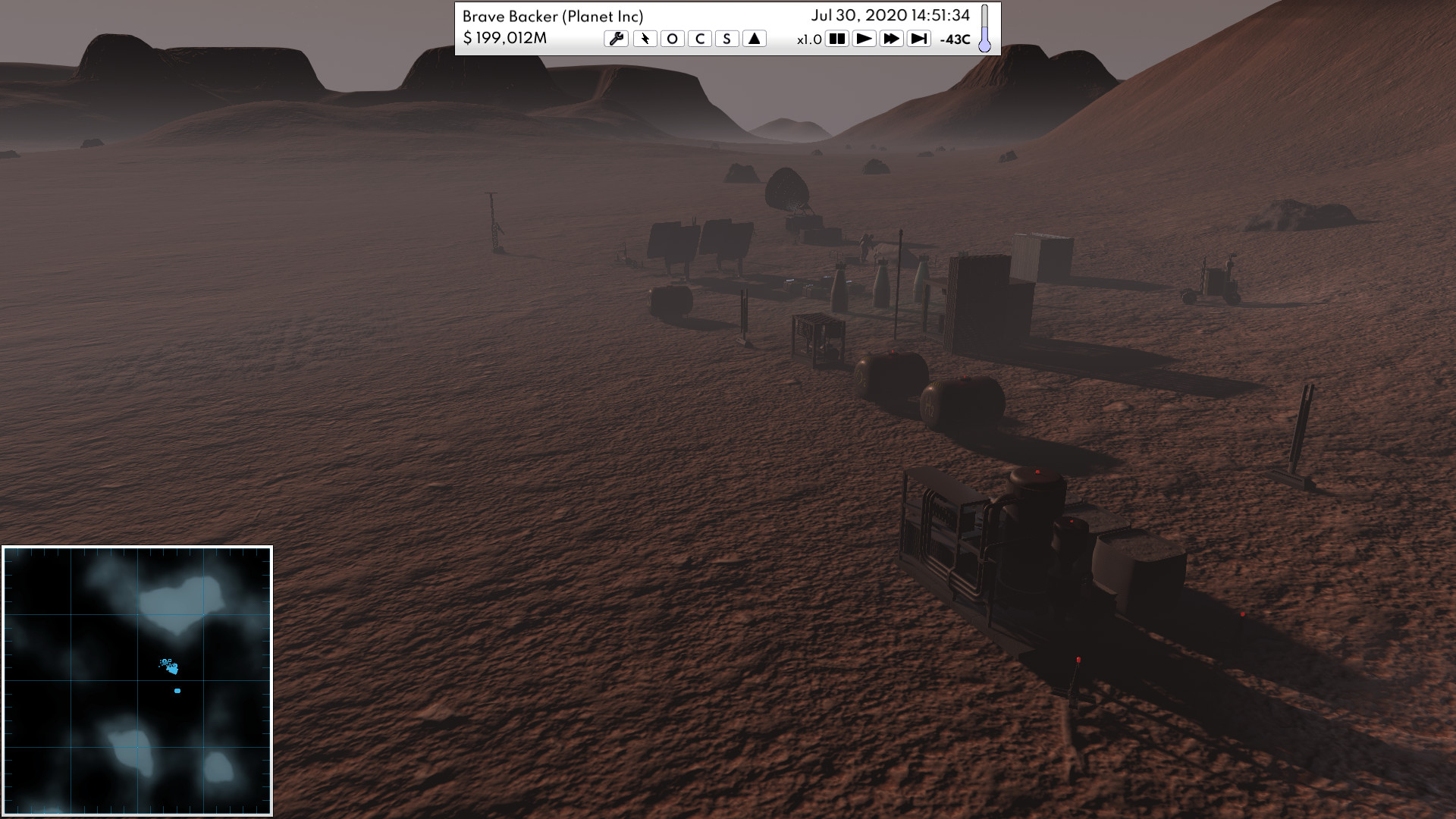Pause the simulation
This screenshot has width=1456, height=819.
pos(836,39)
